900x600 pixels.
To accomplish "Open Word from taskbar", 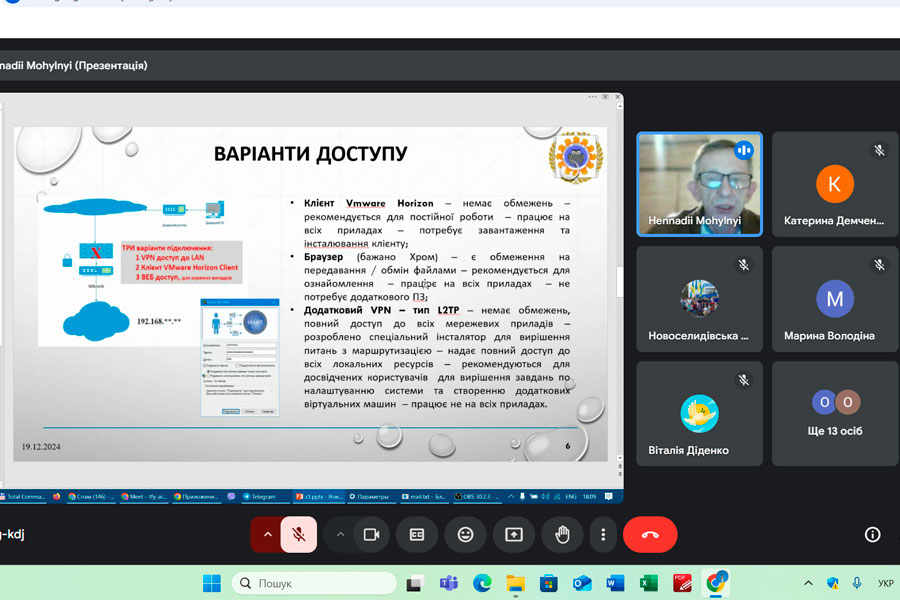I will [615, 583].
